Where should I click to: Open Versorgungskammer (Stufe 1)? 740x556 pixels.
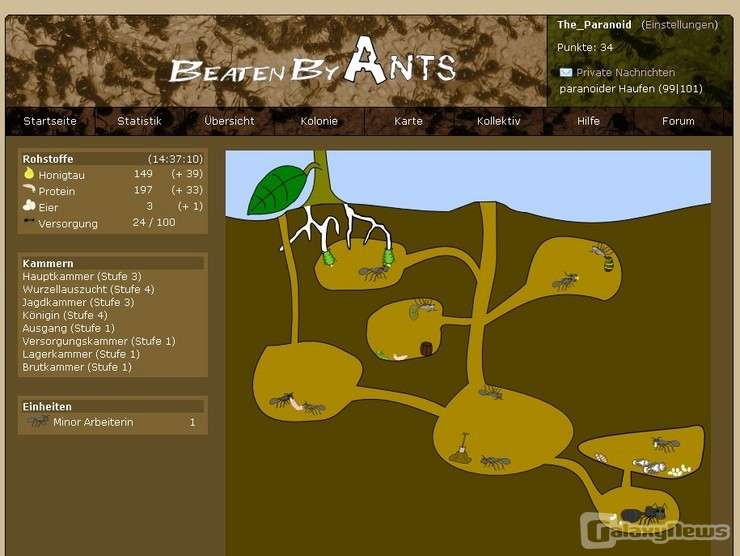click(x=99, y=341)
